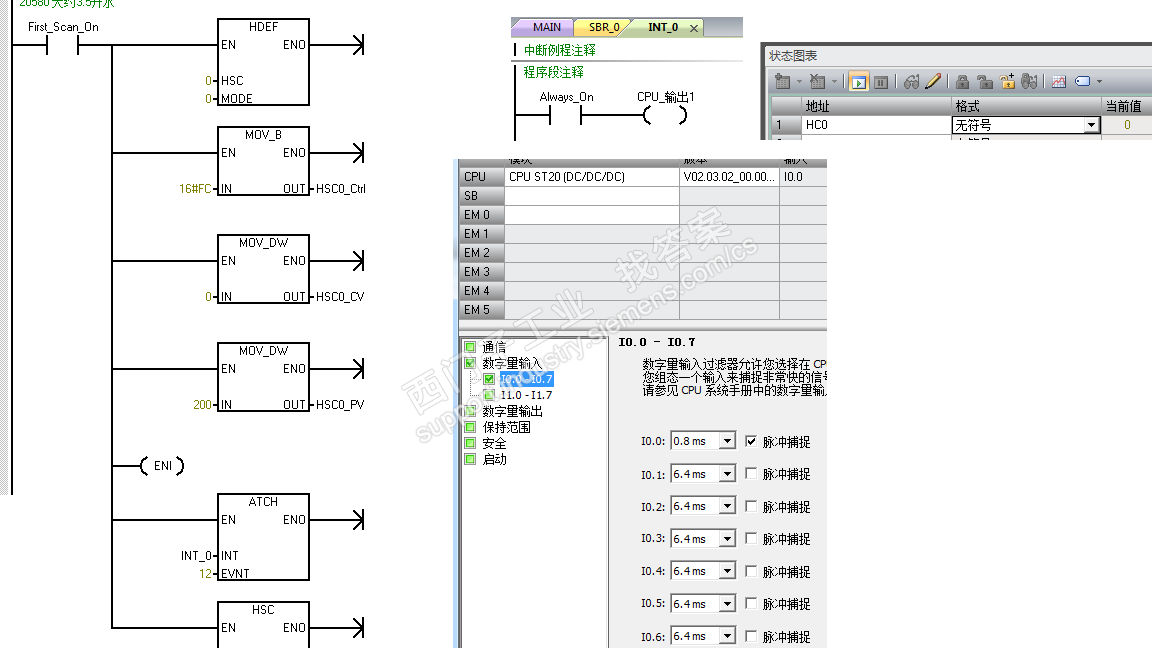
Task: Enable I0.6 脉冲捕捉 checkbox
Action: pos(751,636)
